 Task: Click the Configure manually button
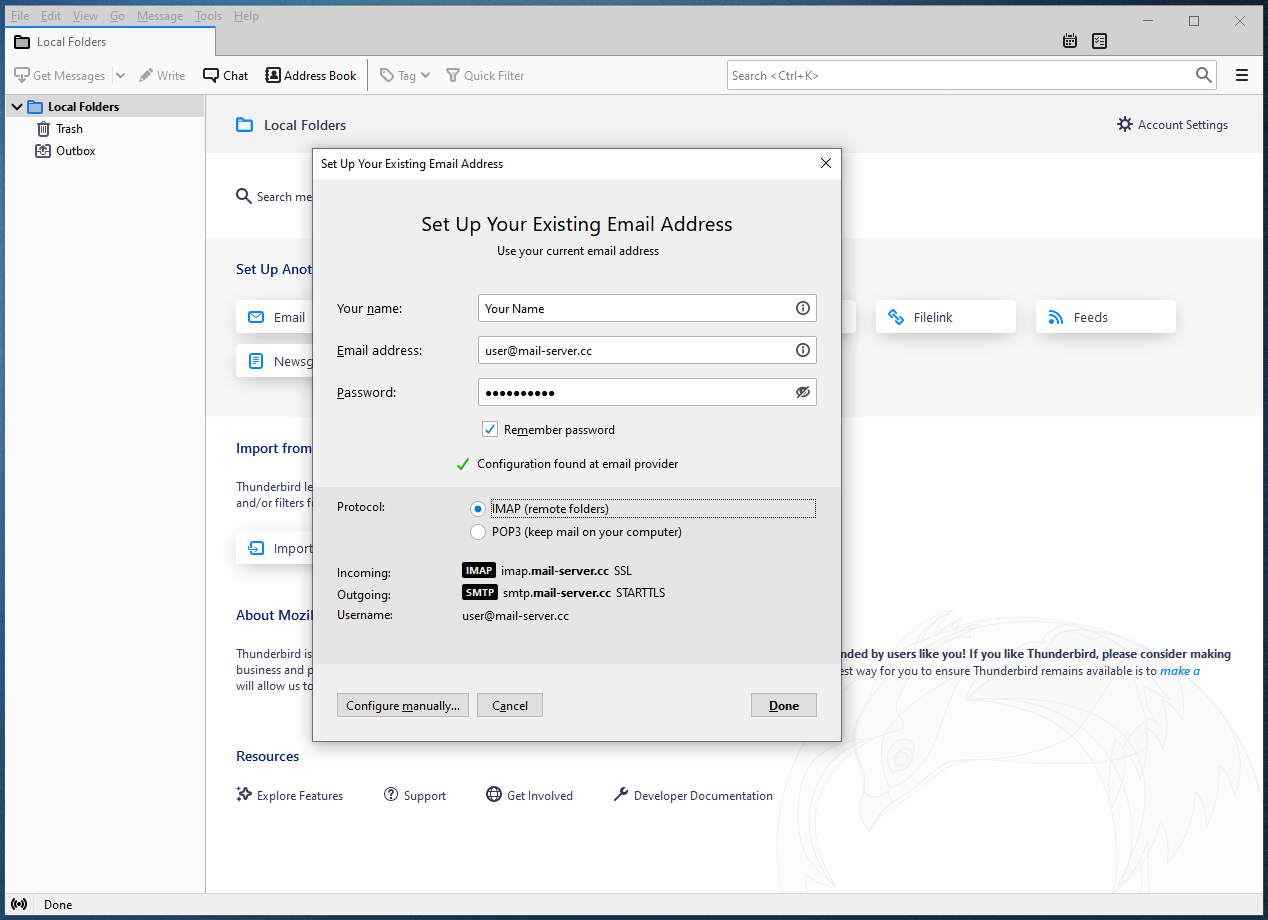click(x=403, y=705)
